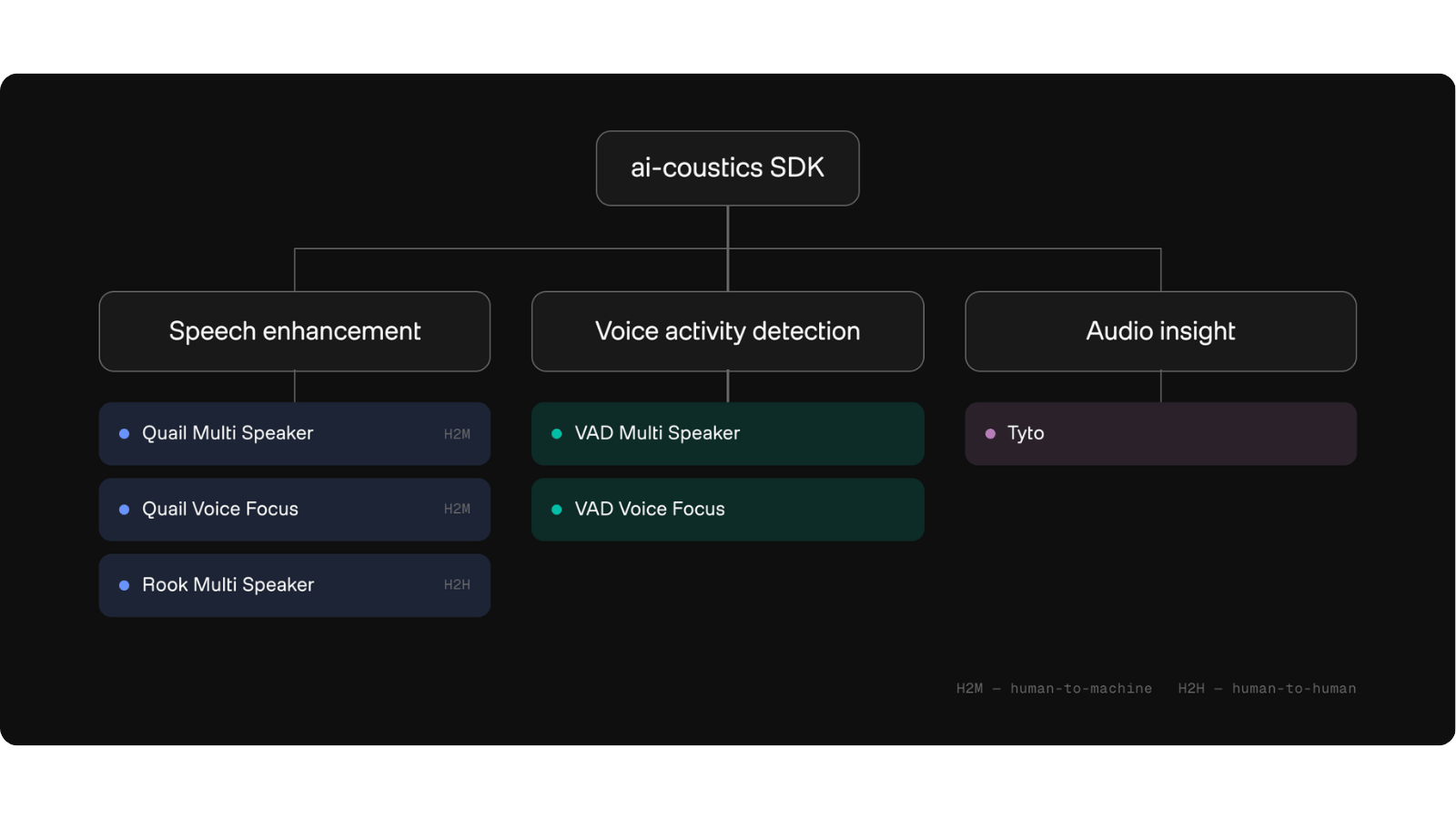Image resolution: width=1456 pixels, height=819 pixels.
Task: Click the ai-coustics SDK root box
Action: (727, 168)
